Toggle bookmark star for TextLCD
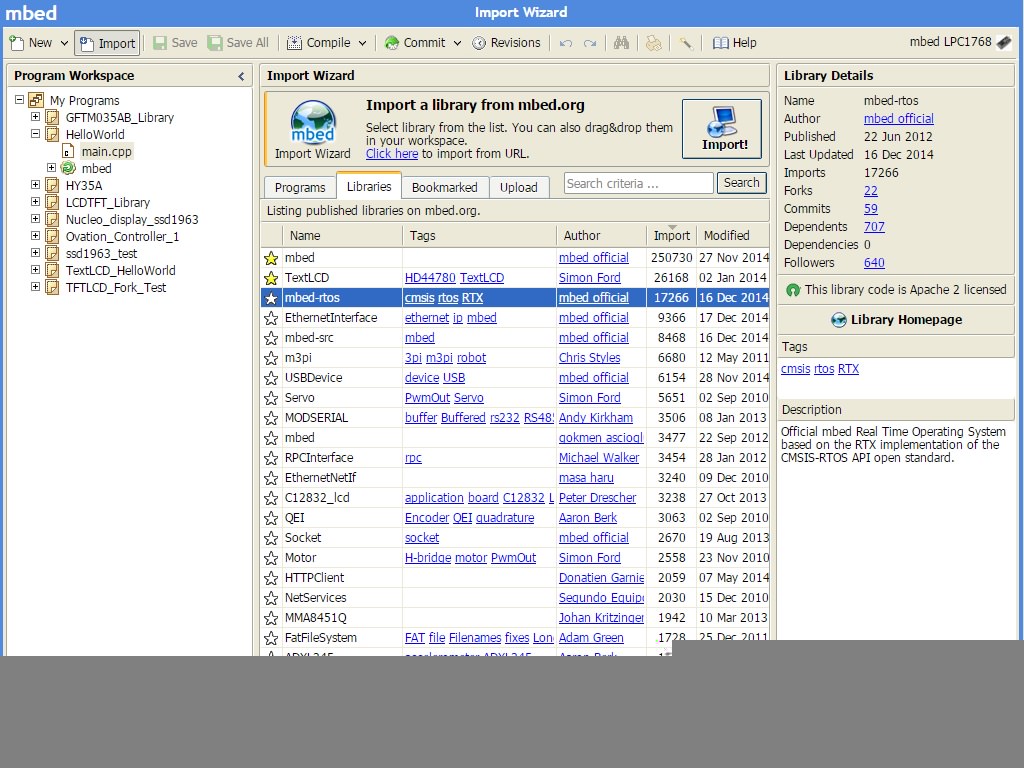 coord(271,278)
